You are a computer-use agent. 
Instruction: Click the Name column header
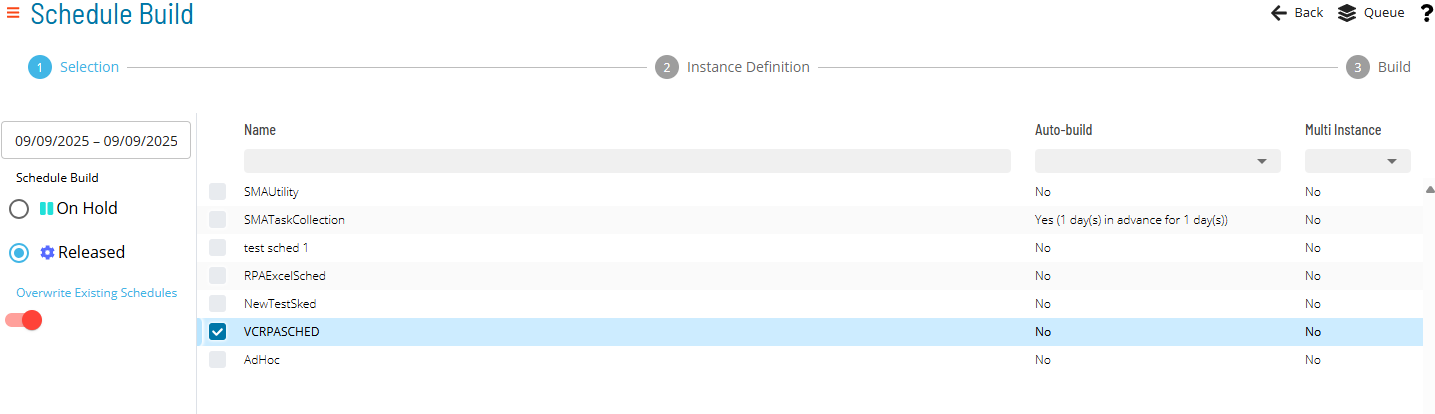pos(260,130)
